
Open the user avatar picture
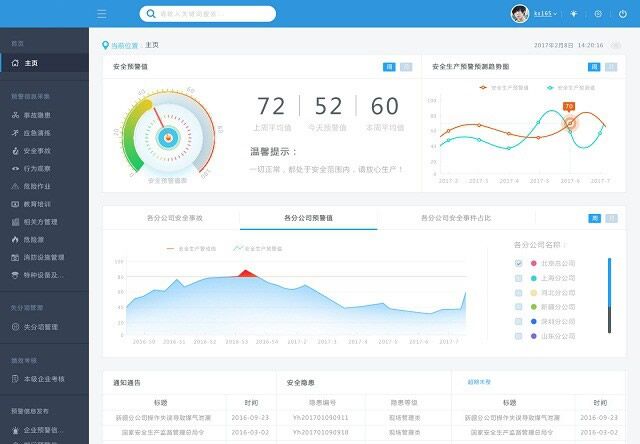click(x=520, y=14)
